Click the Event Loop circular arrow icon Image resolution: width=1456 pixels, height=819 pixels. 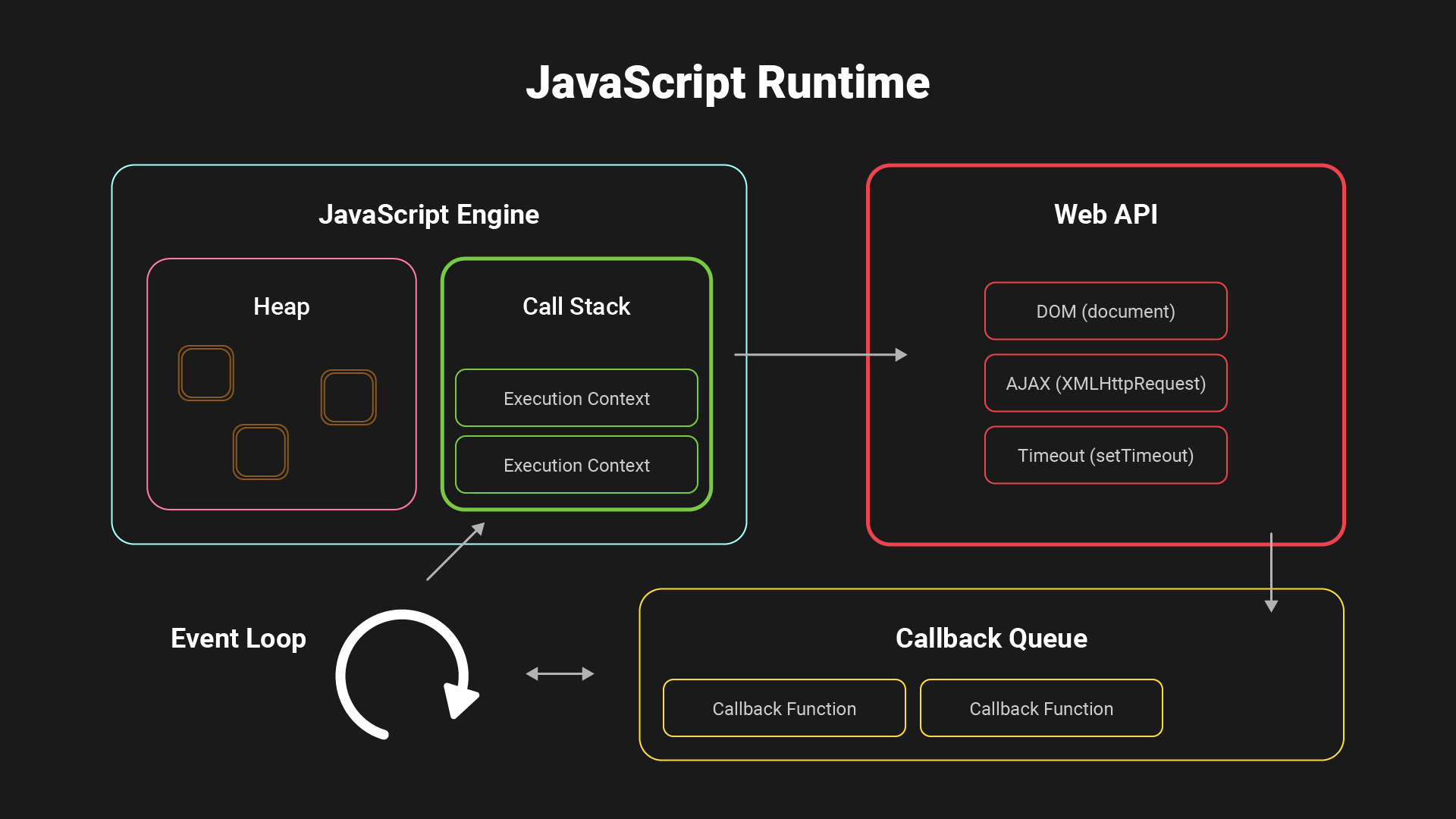click(406, 674)
